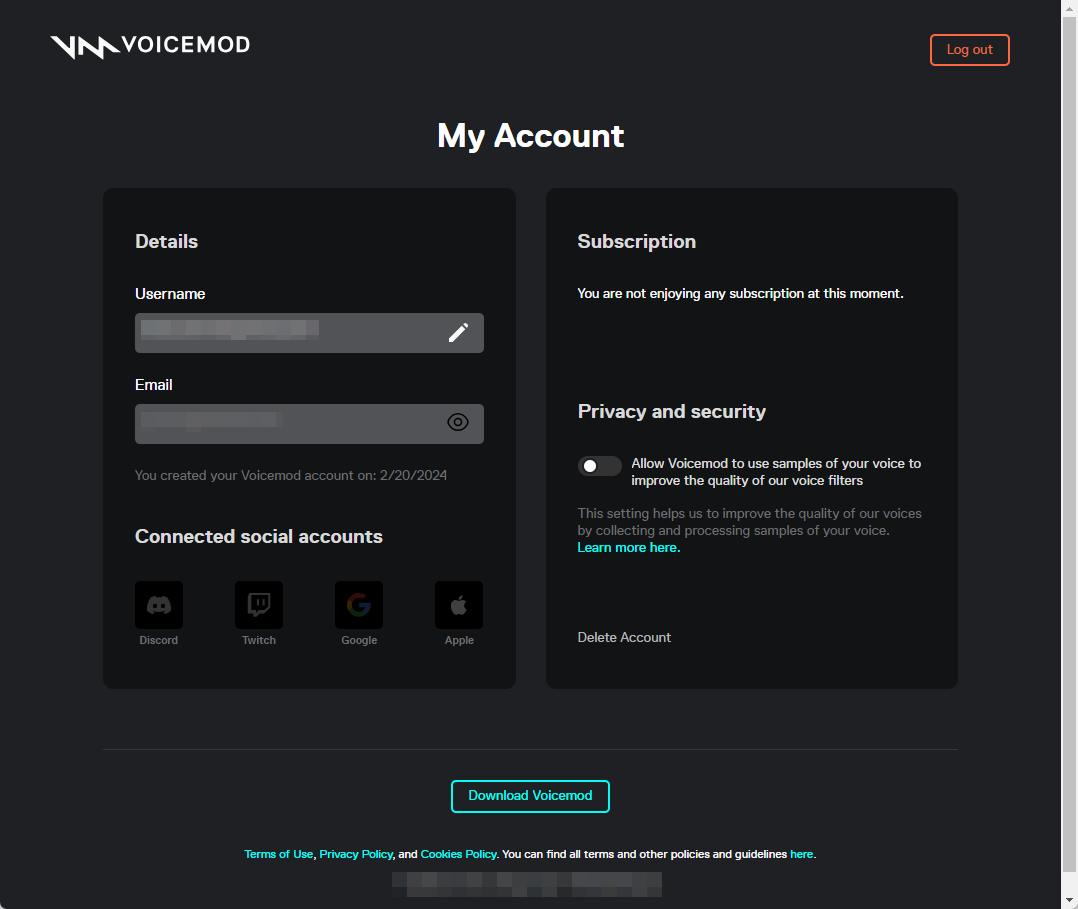Connect the Apple account icon
This screenshot has width=1078, height=909.
pyautogui.click(x=459, y=605)
